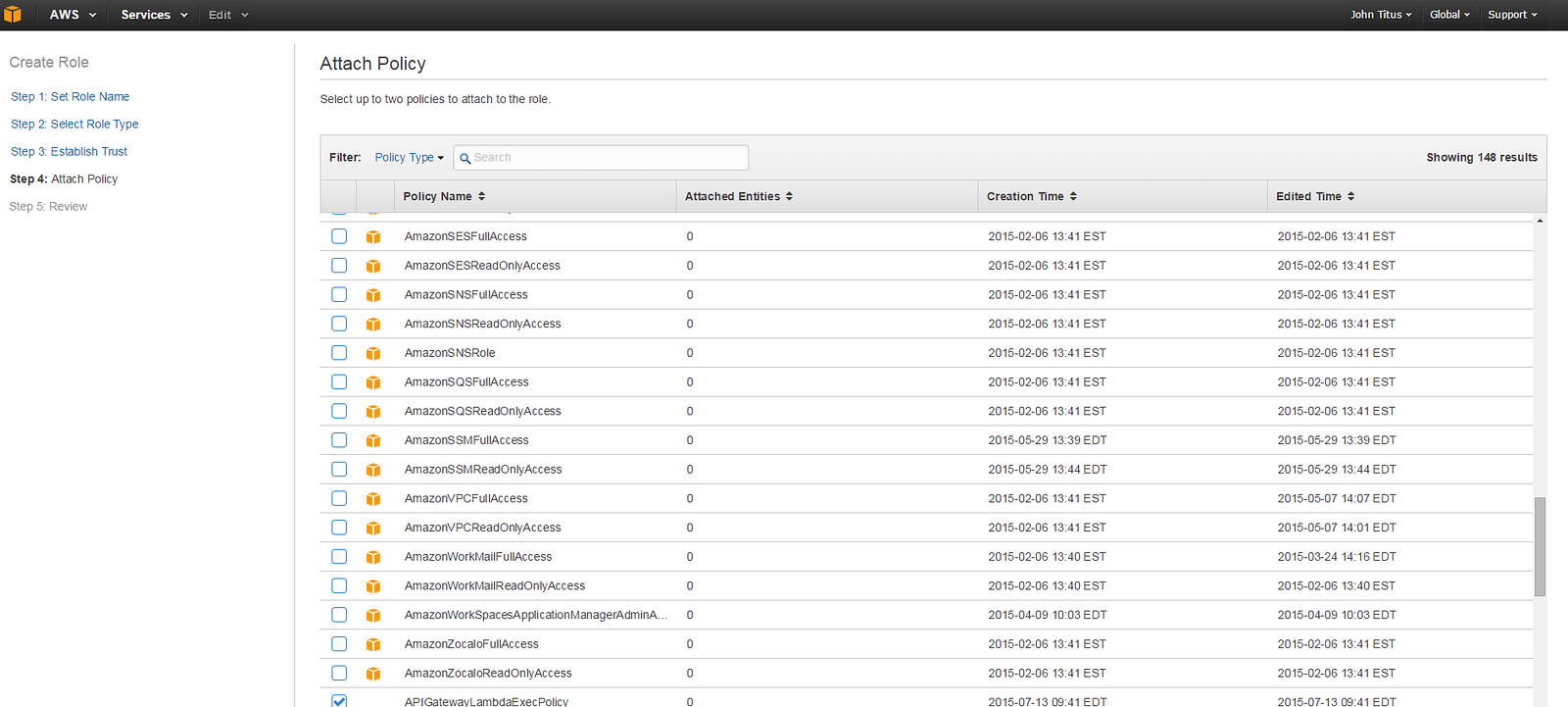Select Step 4: Attach Policy

coord(64,178)
